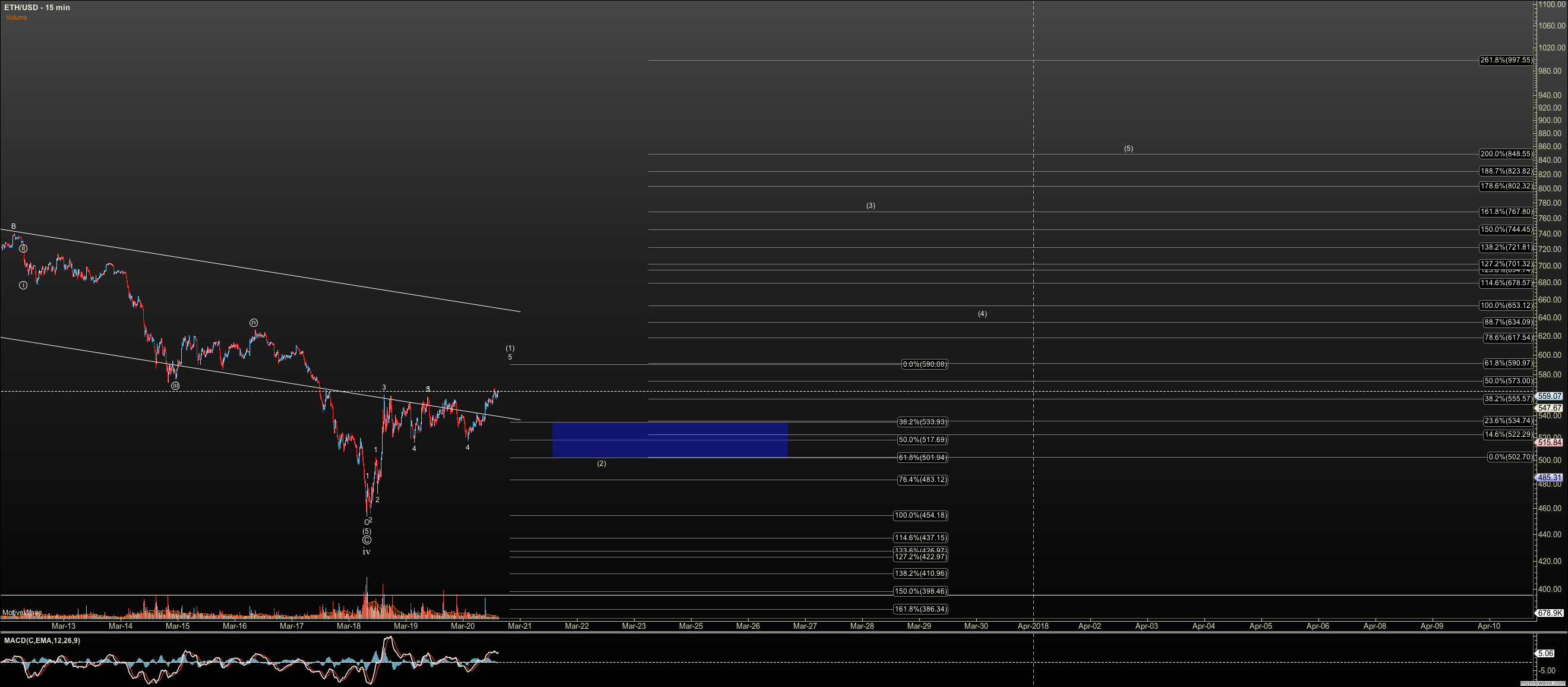
Task: Click the B wave label at upper channel
Action: [x=14, y=226]
